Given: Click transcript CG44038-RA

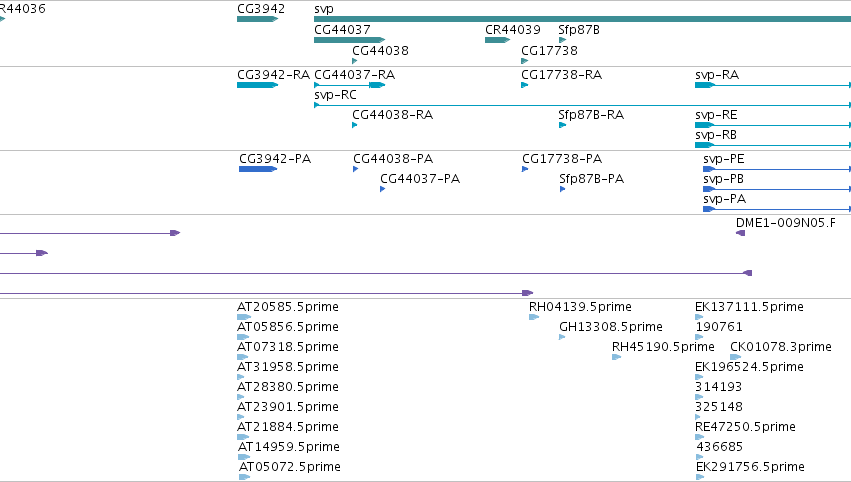Looking at the screenshot, I should [392, 115].
